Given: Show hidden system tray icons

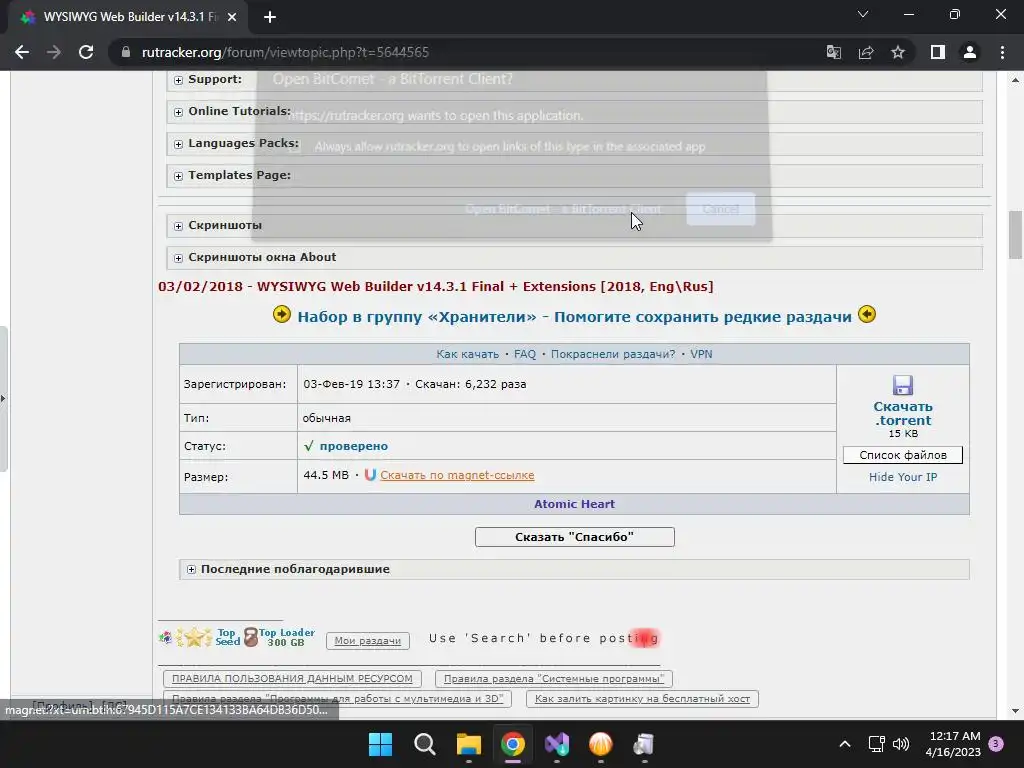Looking at the screenshot, I should pos(844,744).
